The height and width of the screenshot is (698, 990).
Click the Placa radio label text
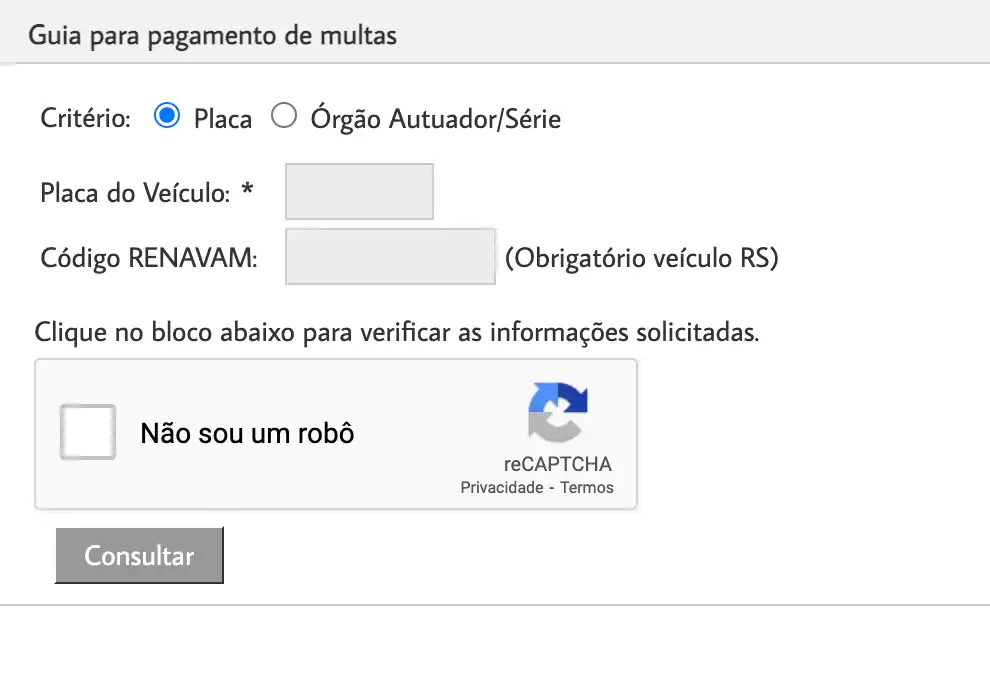click(x=223, y=119)
